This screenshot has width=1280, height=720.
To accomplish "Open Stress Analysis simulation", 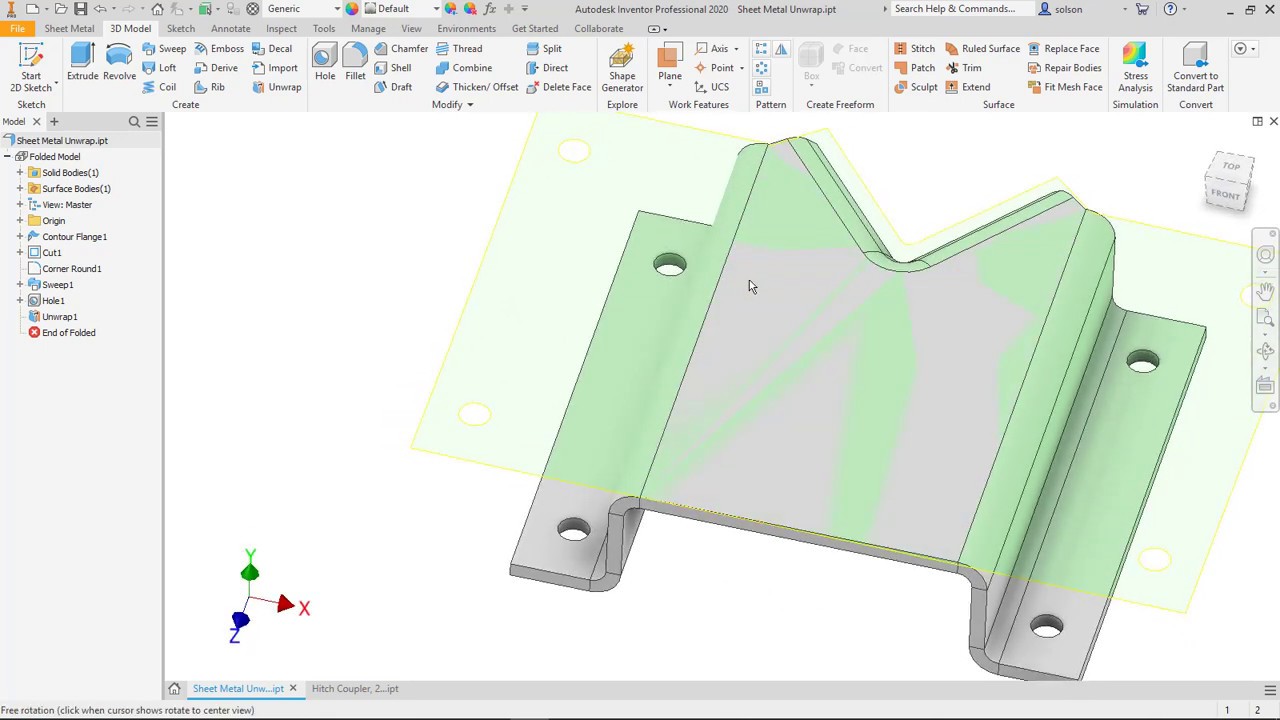I will [x=1135, y=68].
